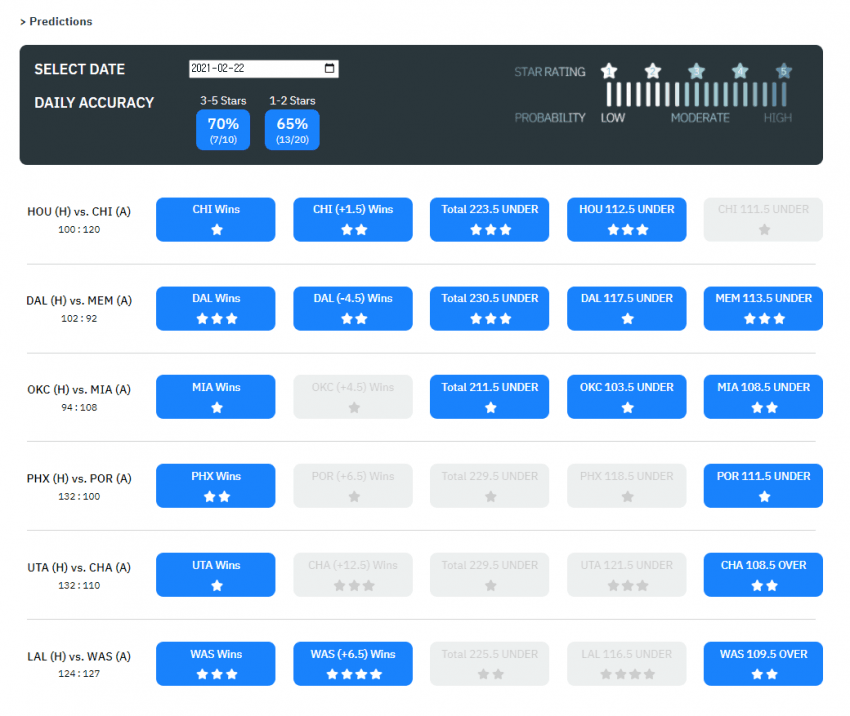Click the first star in star rating legend
This screenshot has height=716, width=850.
point(609,71)
